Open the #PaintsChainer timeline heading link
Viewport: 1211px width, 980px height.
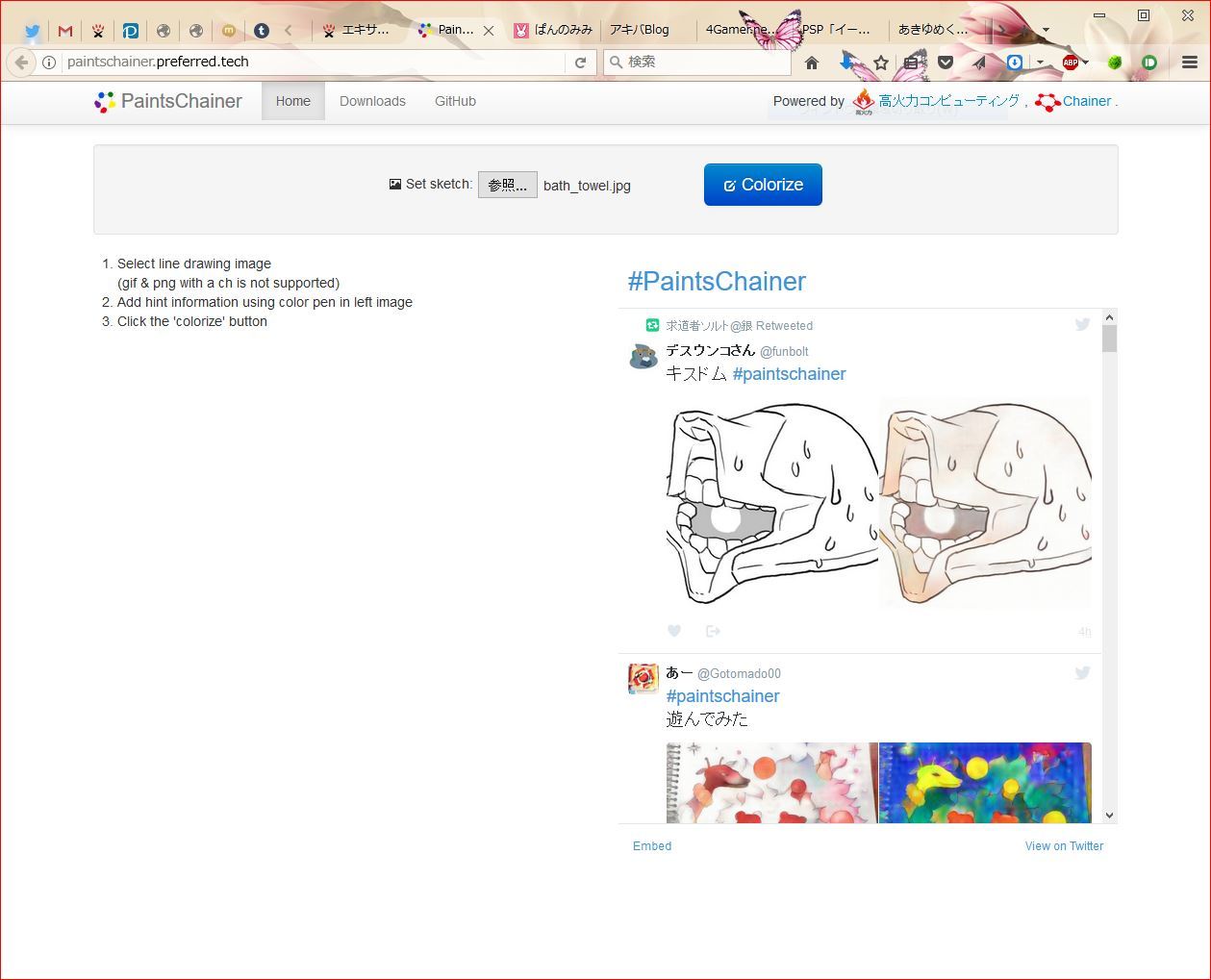click(717, 281)
